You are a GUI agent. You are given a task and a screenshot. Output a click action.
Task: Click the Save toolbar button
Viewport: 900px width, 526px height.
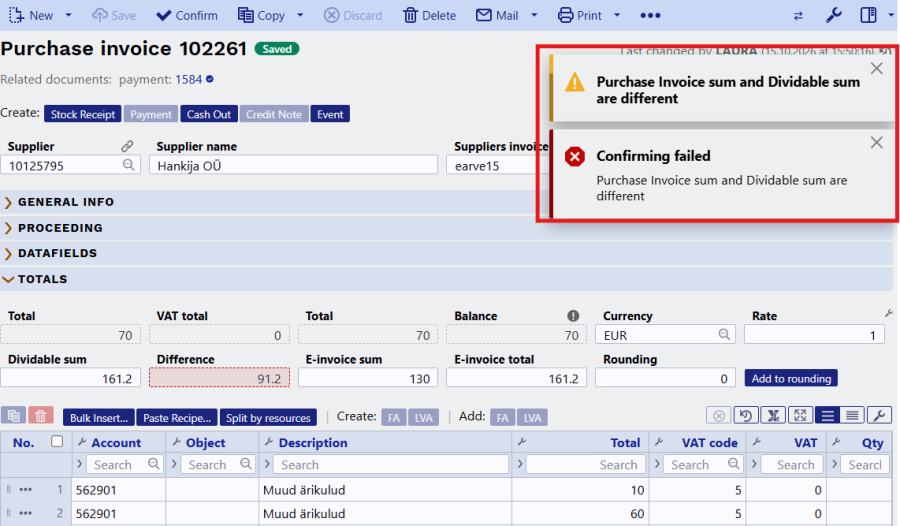(114, 16)
